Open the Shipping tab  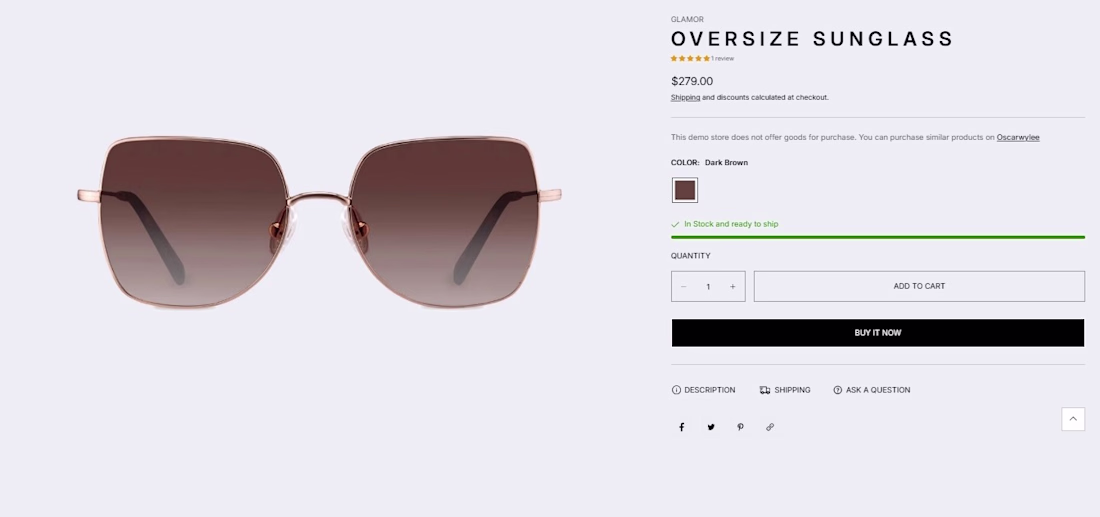(x=785, y=390)
